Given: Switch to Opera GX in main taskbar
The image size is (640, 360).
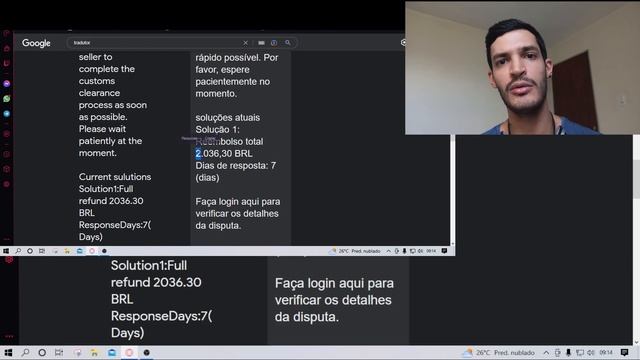Looking at the screenshot, I should (129, 353).
